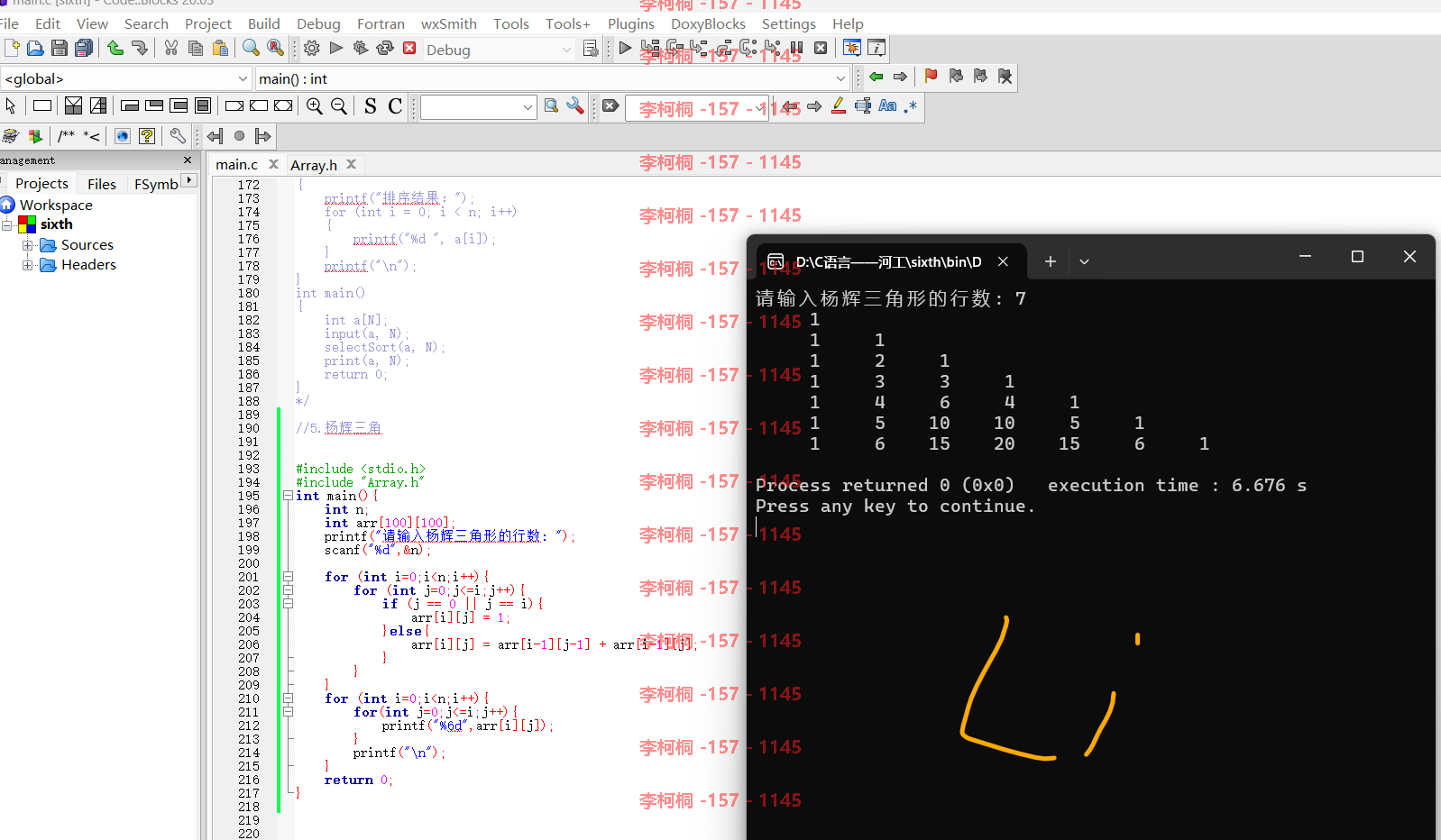Open Replace with the magnifier R icon
Screen dimensions: 1441x840
click(x=275, y=48)
